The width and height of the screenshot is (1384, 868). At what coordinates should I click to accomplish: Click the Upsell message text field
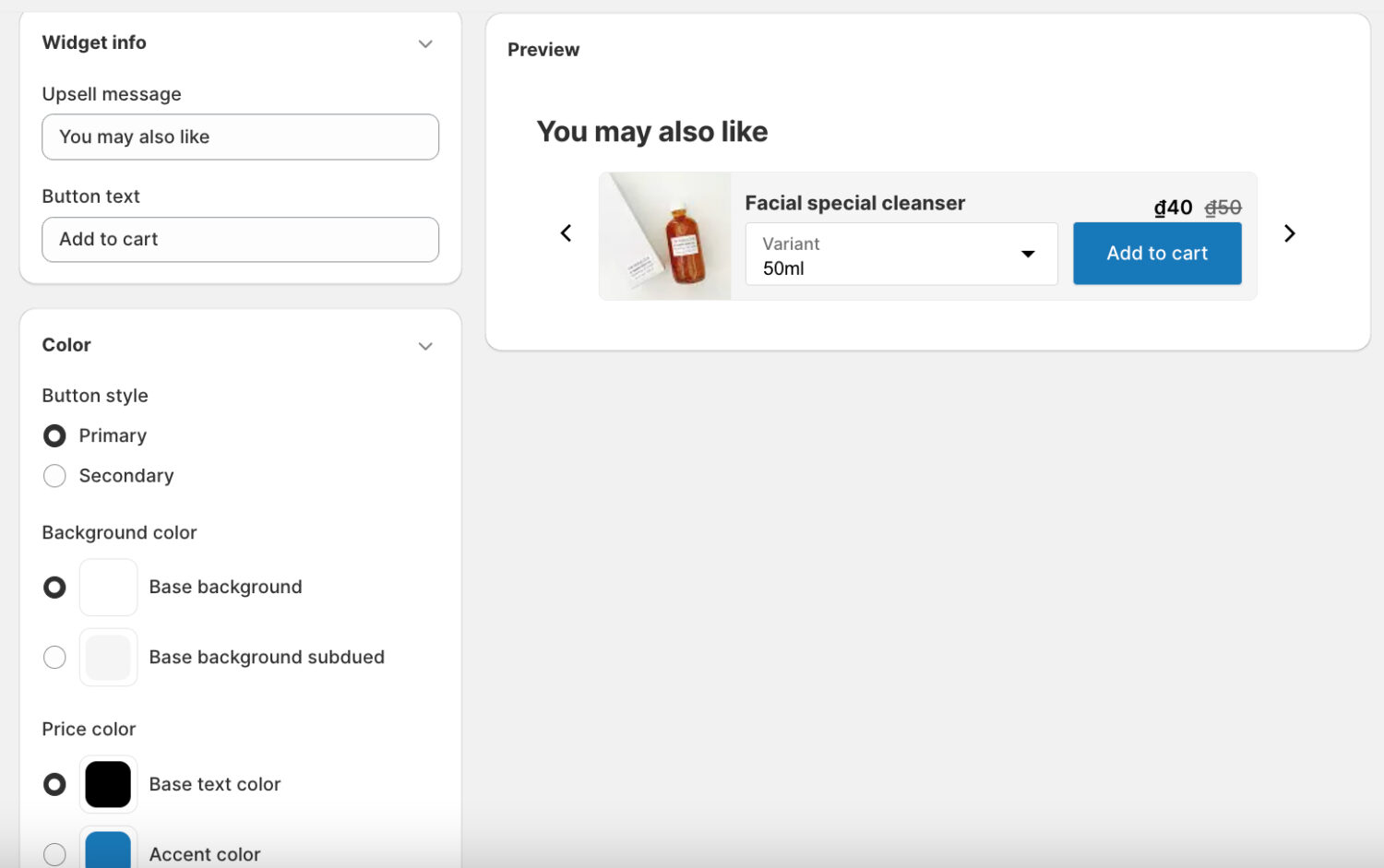point(240,137)
